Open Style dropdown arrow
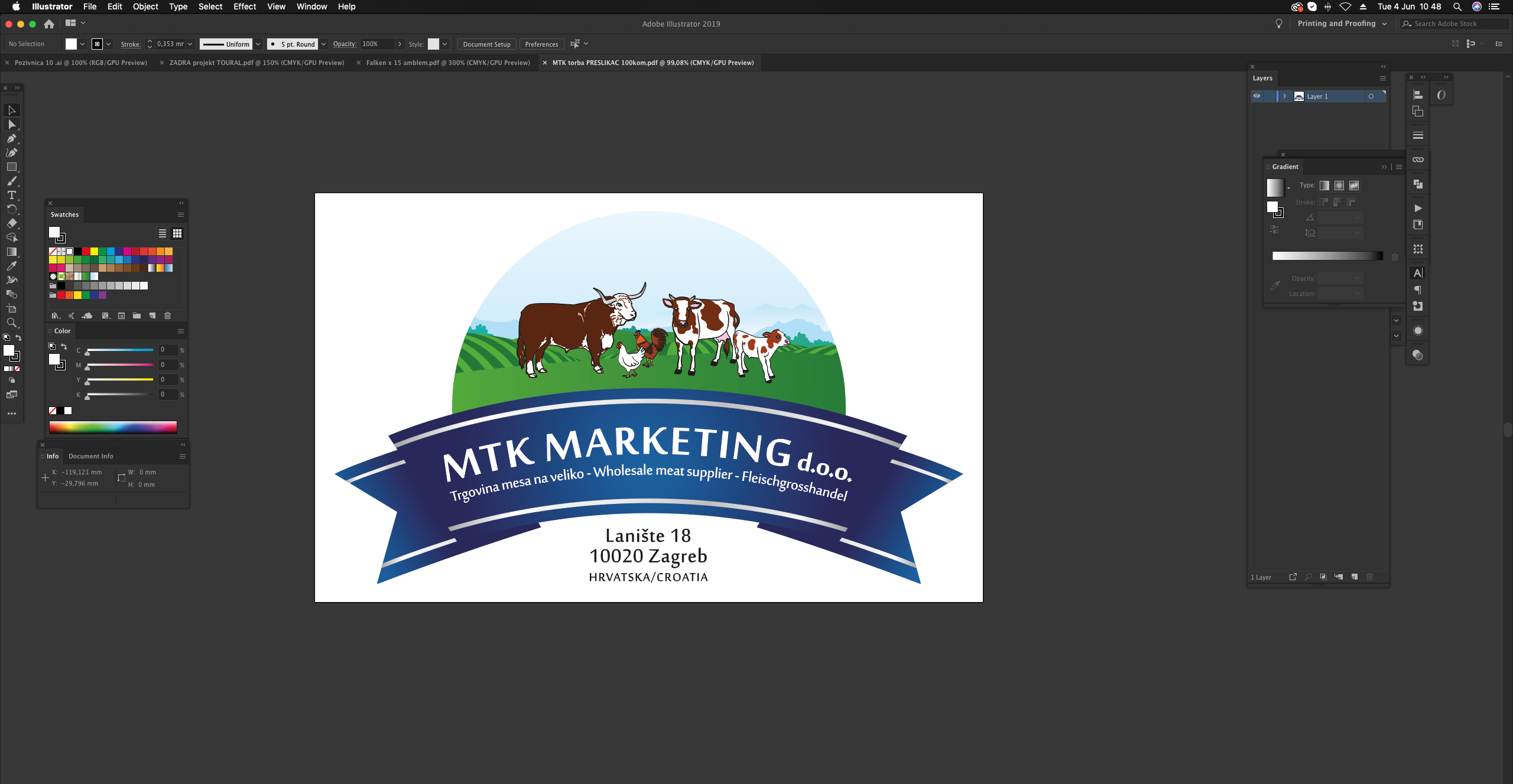 [444, 44]
